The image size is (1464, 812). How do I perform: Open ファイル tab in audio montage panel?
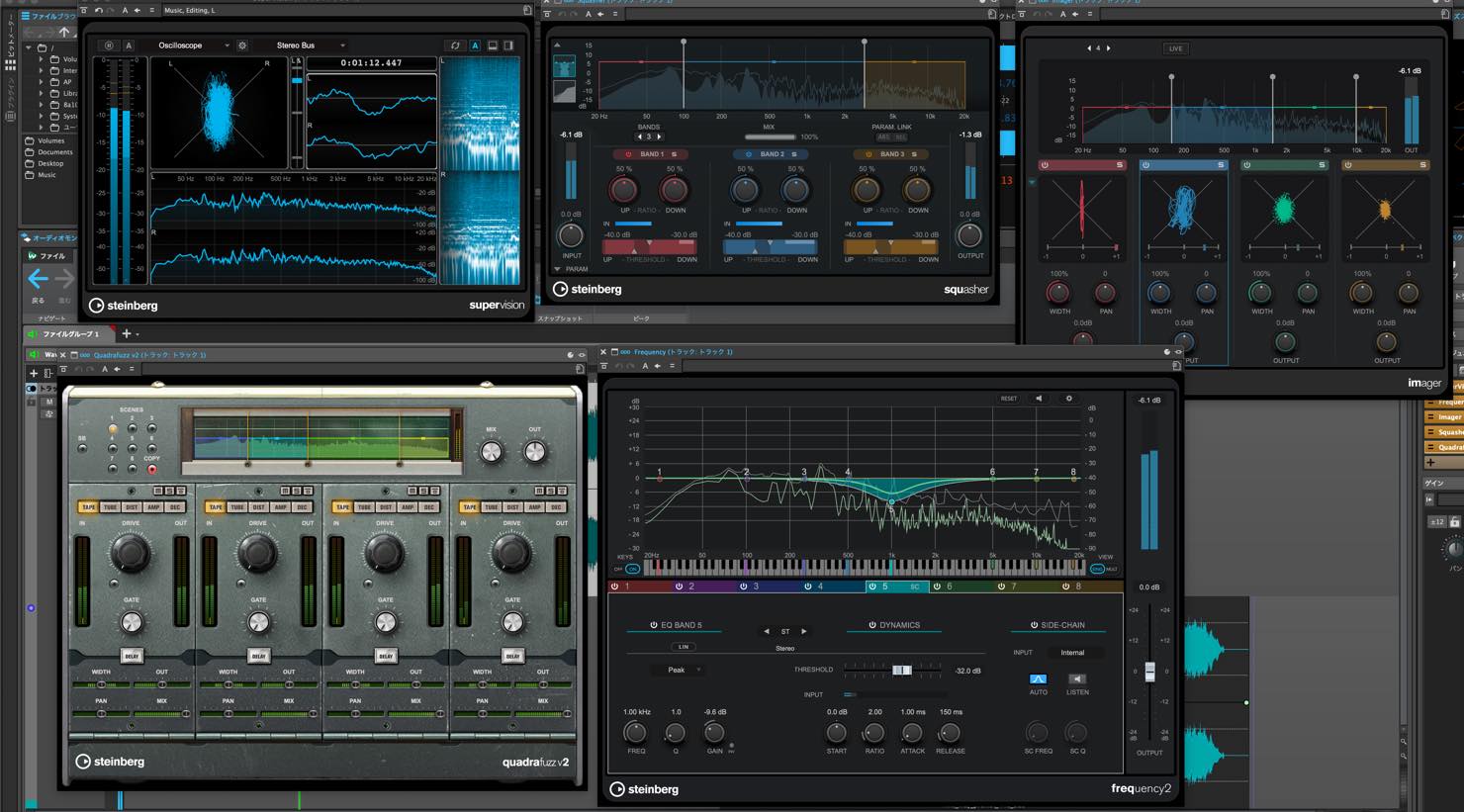46,256
